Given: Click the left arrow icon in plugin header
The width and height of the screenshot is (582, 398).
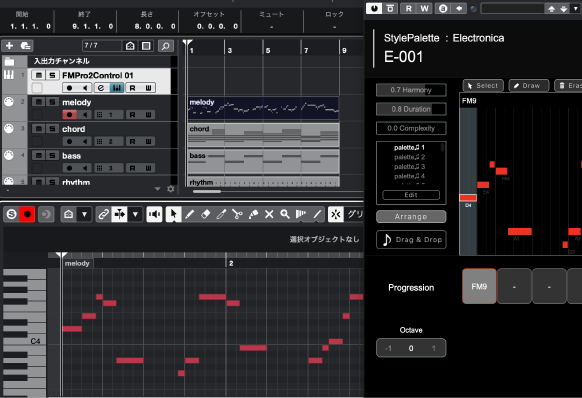Looking at the screenshot, I should 459,8.
